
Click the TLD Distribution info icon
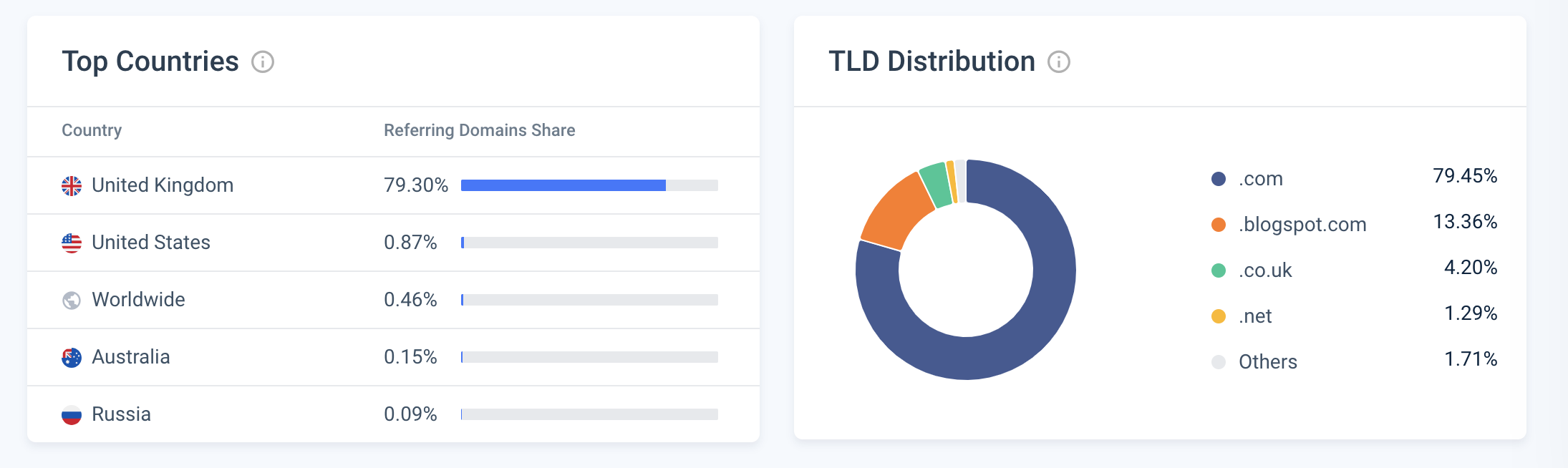(x=1059, y=62)
